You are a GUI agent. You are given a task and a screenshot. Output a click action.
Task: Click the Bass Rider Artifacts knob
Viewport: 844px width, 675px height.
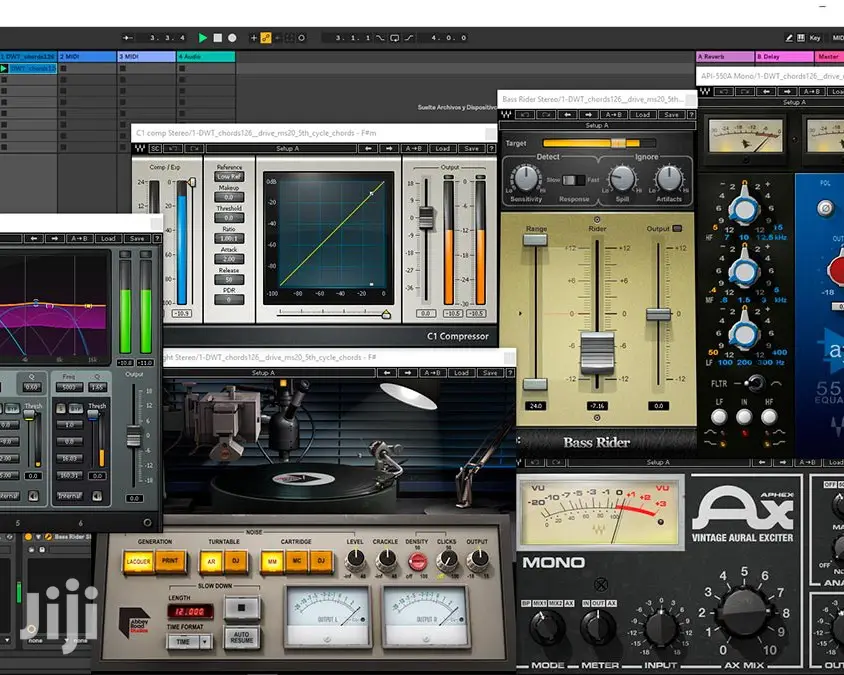(669, 178)
